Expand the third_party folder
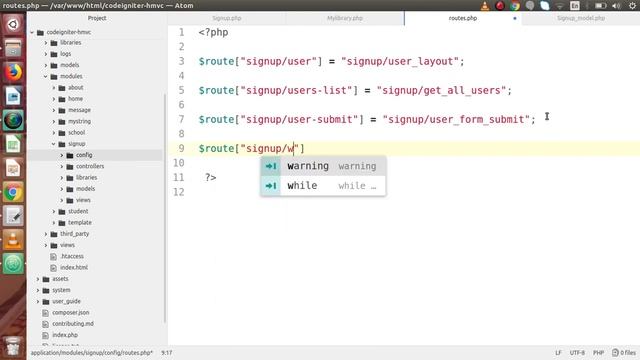 [x=46, y=234]
